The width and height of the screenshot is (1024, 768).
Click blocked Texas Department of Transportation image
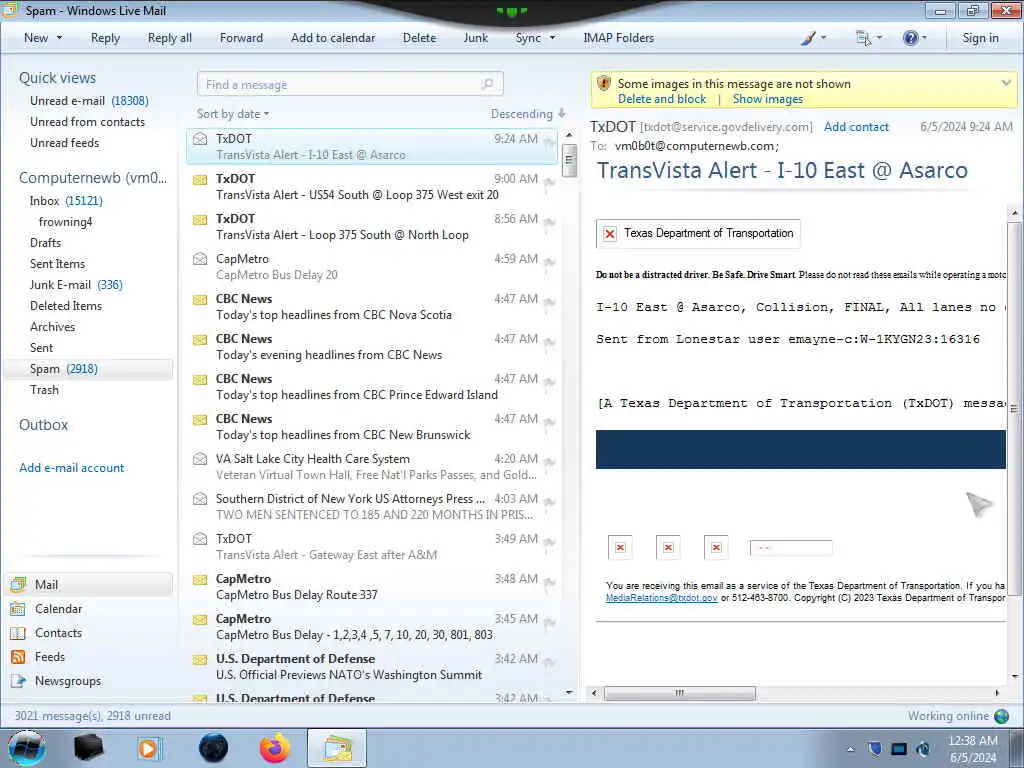(698, 233)
